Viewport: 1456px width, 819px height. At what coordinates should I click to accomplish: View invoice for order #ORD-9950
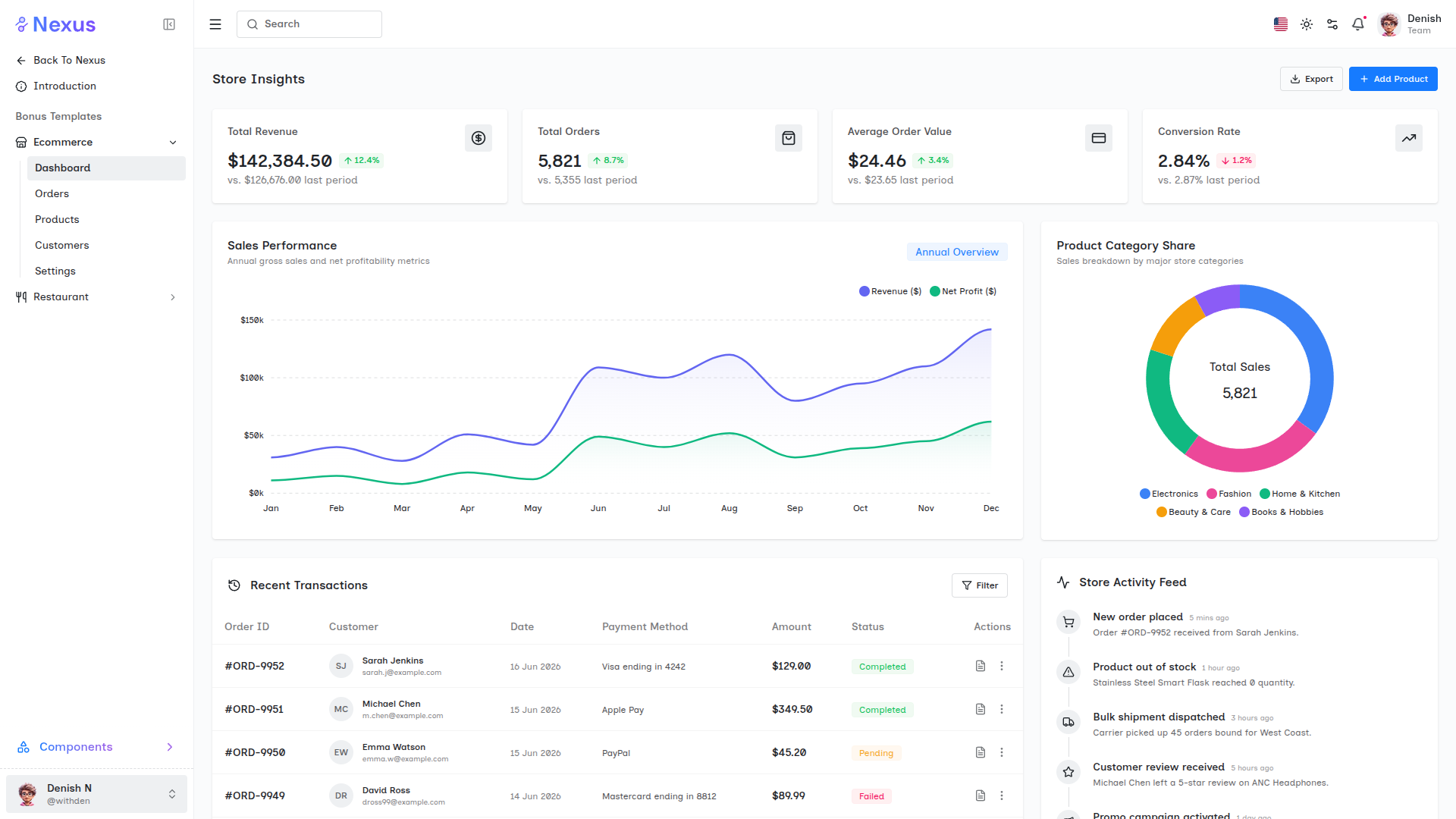[x=981, y=752]
